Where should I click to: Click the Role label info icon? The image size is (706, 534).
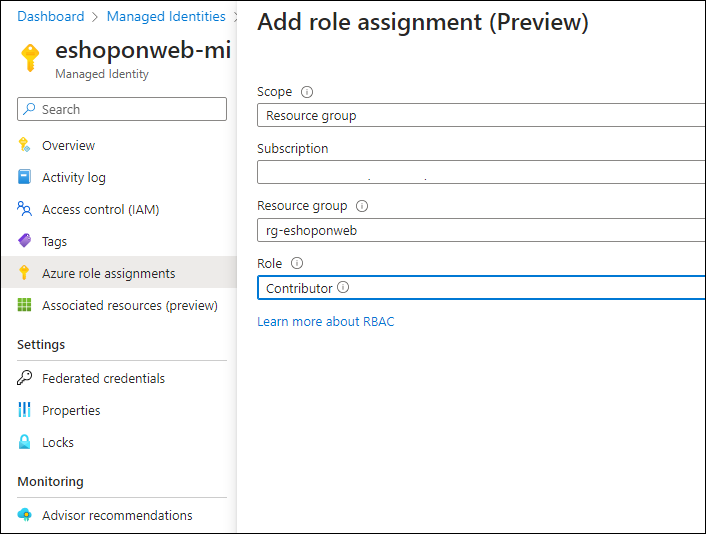297,263
